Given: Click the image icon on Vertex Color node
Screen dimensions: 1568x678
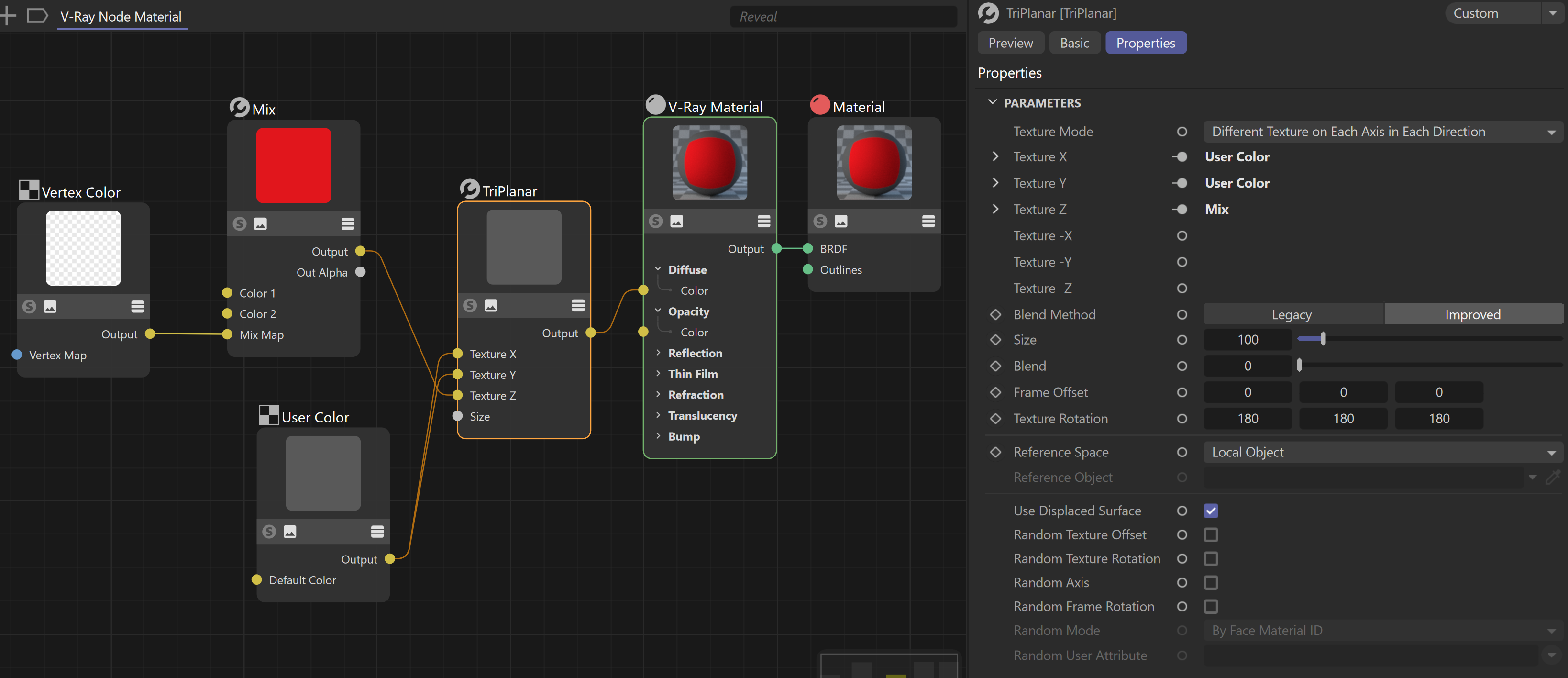Looking at the screenshot, I should coord(50,307).
